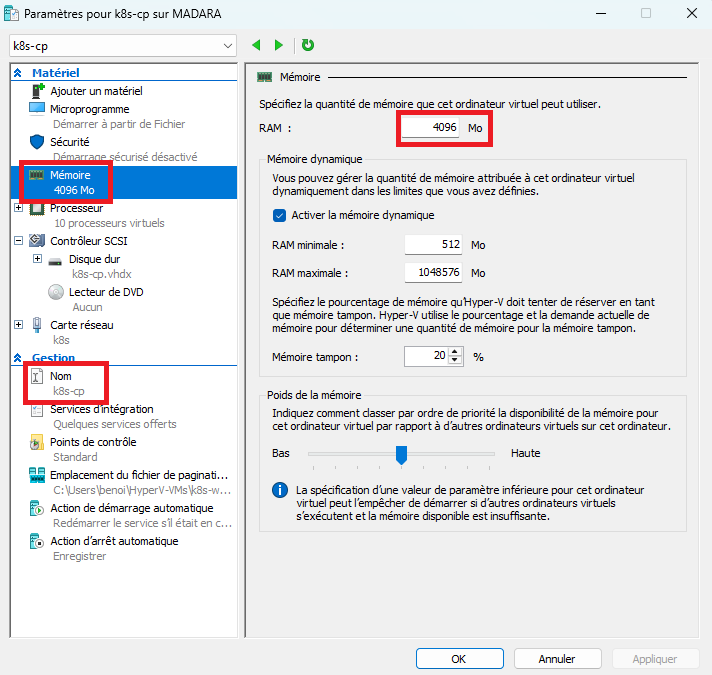Viewport: 712px width, 675px height.
Task: Open the Sécurité settings
Action: tap(69, 142)
